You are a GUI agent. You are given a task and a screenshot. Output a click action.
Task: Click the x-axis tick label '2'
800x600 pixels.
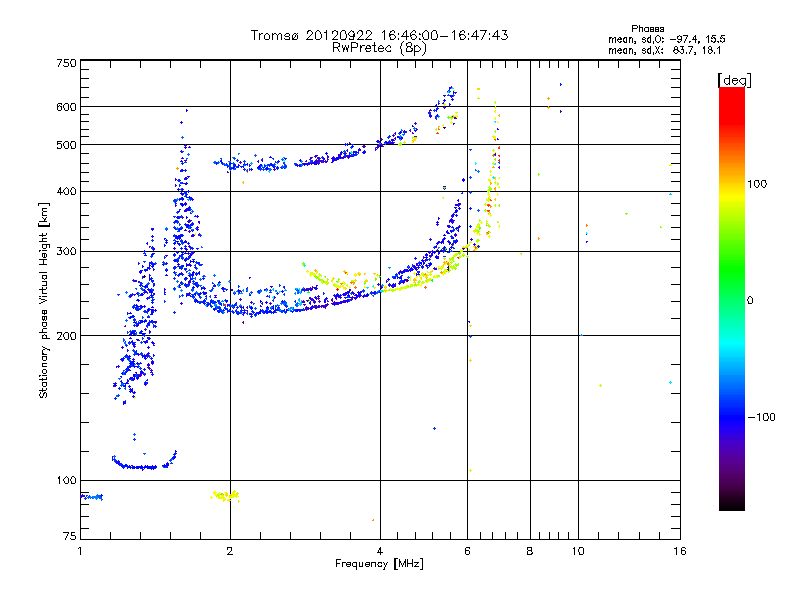coord(230,551)
